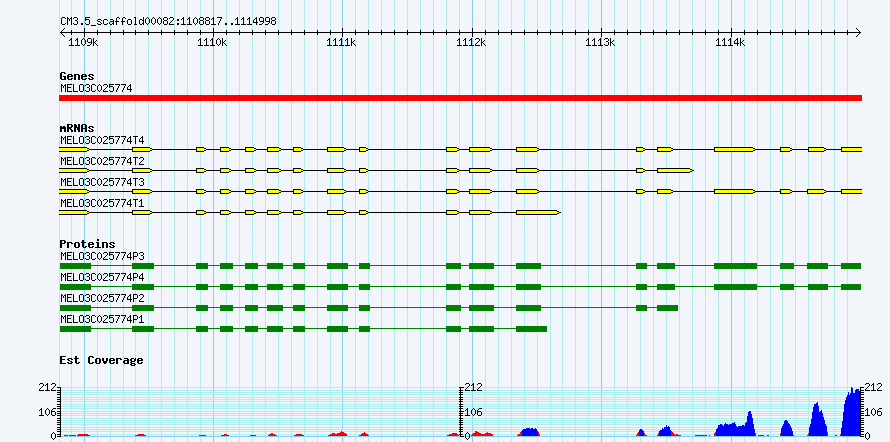This screenshot has width=890, height=442.
Task: Select the MELO3C025774T3 mRNA label
Action: coord(102,182)
